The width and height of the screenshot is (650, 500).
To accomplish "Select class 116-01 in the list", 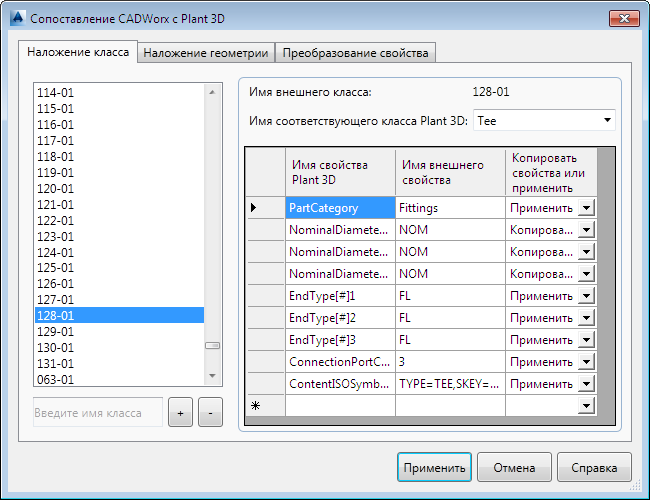I will coord(119,124).
